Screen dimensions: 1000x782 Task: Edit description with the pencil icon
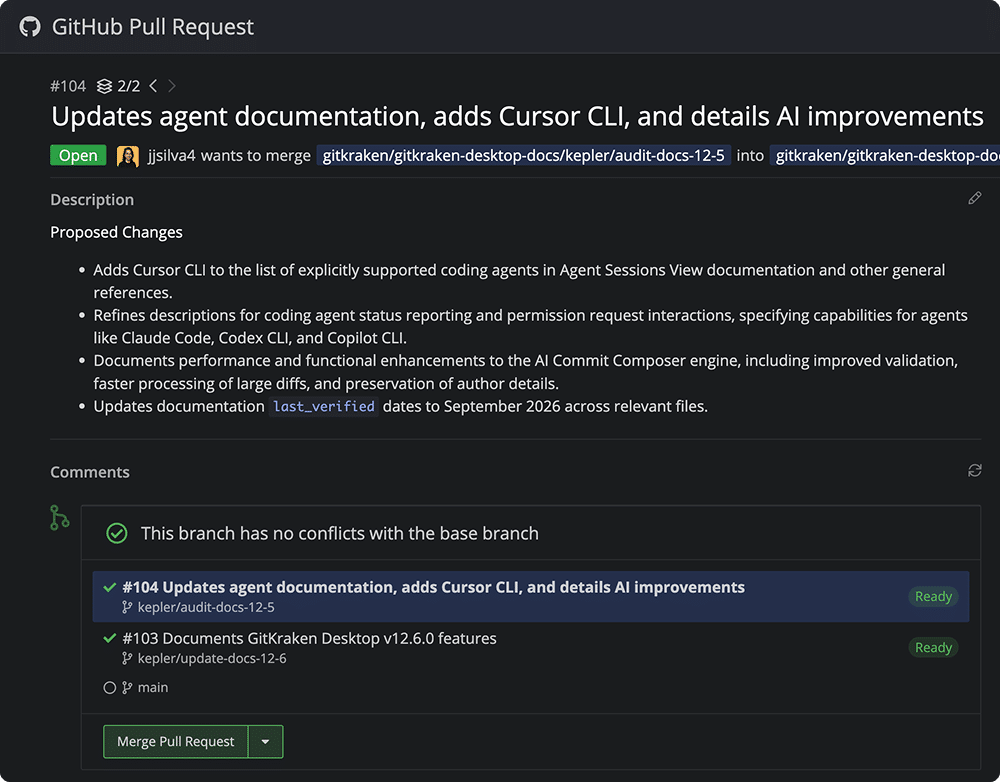point(974,198)
